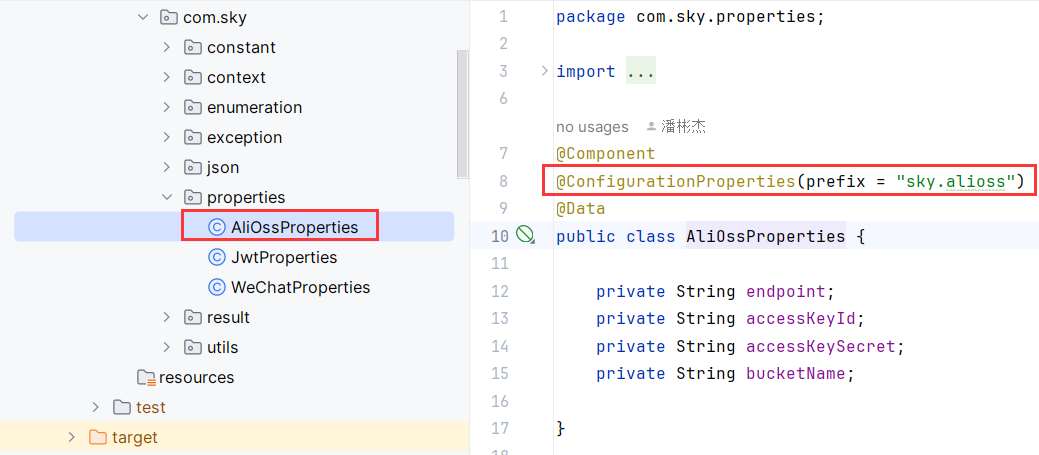
Task: Expand the exception package
Action: click(166, 137)
